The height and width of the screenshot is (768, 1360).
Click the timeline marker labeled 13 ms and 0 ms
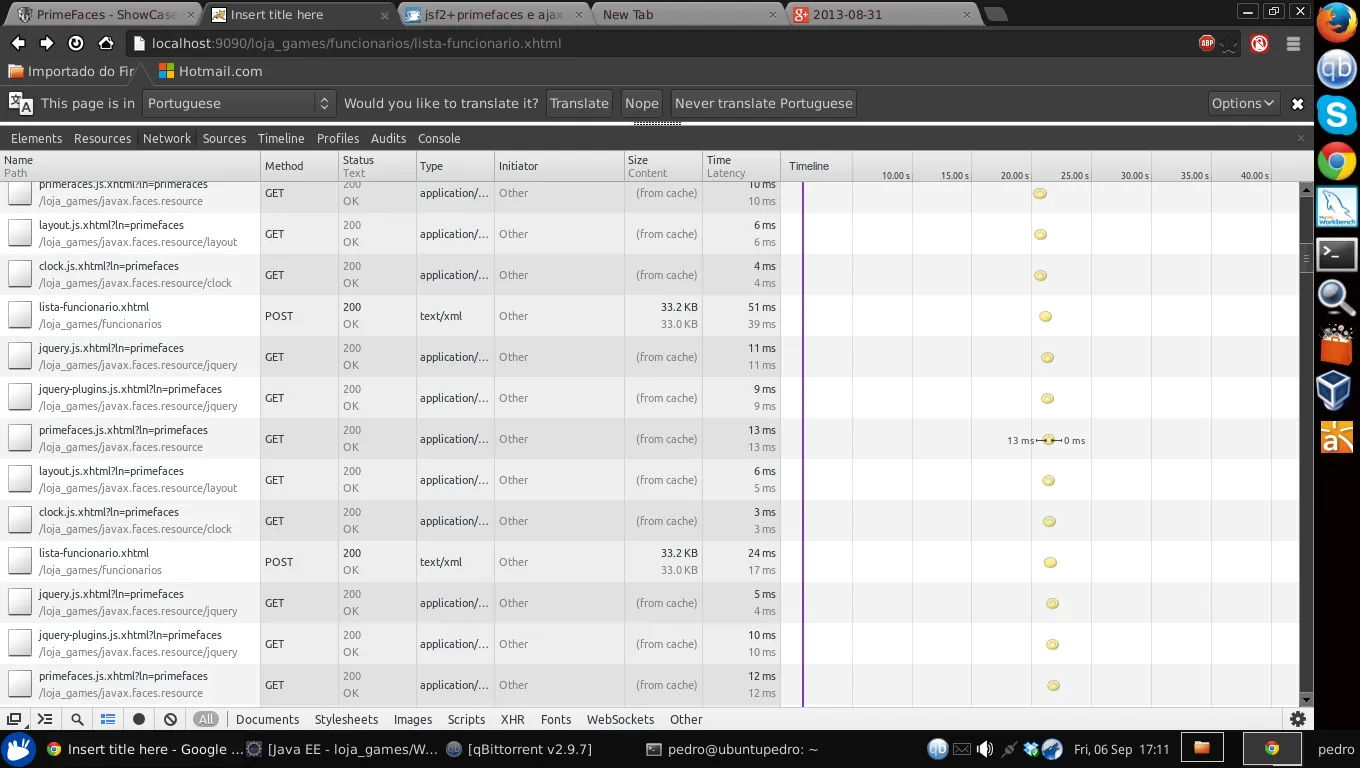pos(1047,440)
